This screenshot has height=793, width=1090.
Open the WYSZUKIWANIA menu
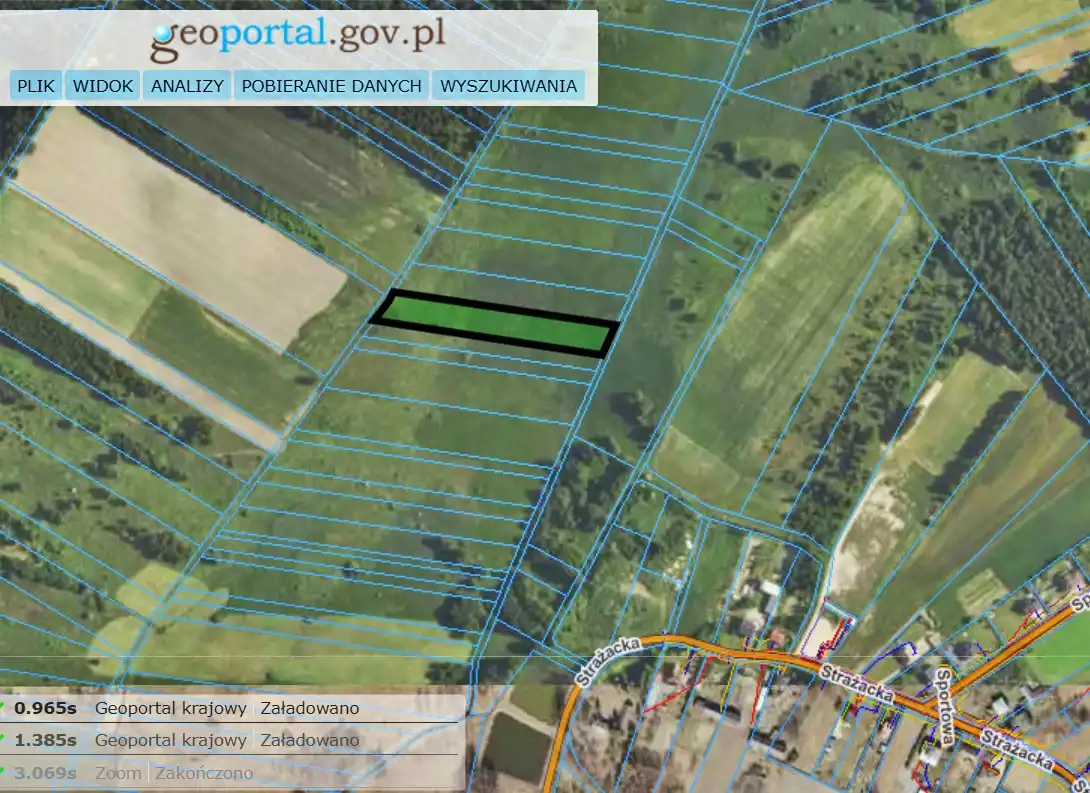point(508,86)
